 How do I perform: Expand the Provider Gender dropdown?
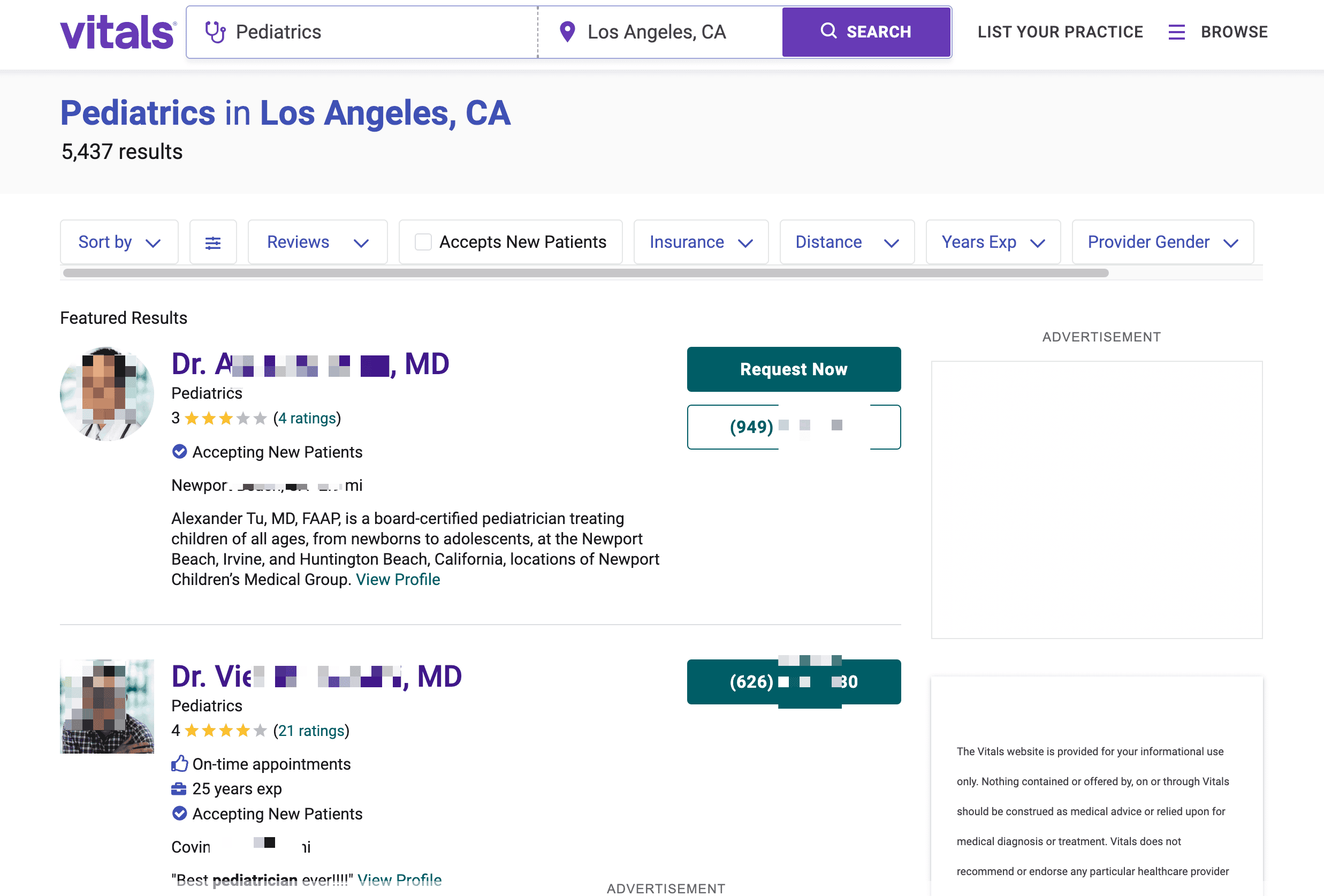[1162, 242]
